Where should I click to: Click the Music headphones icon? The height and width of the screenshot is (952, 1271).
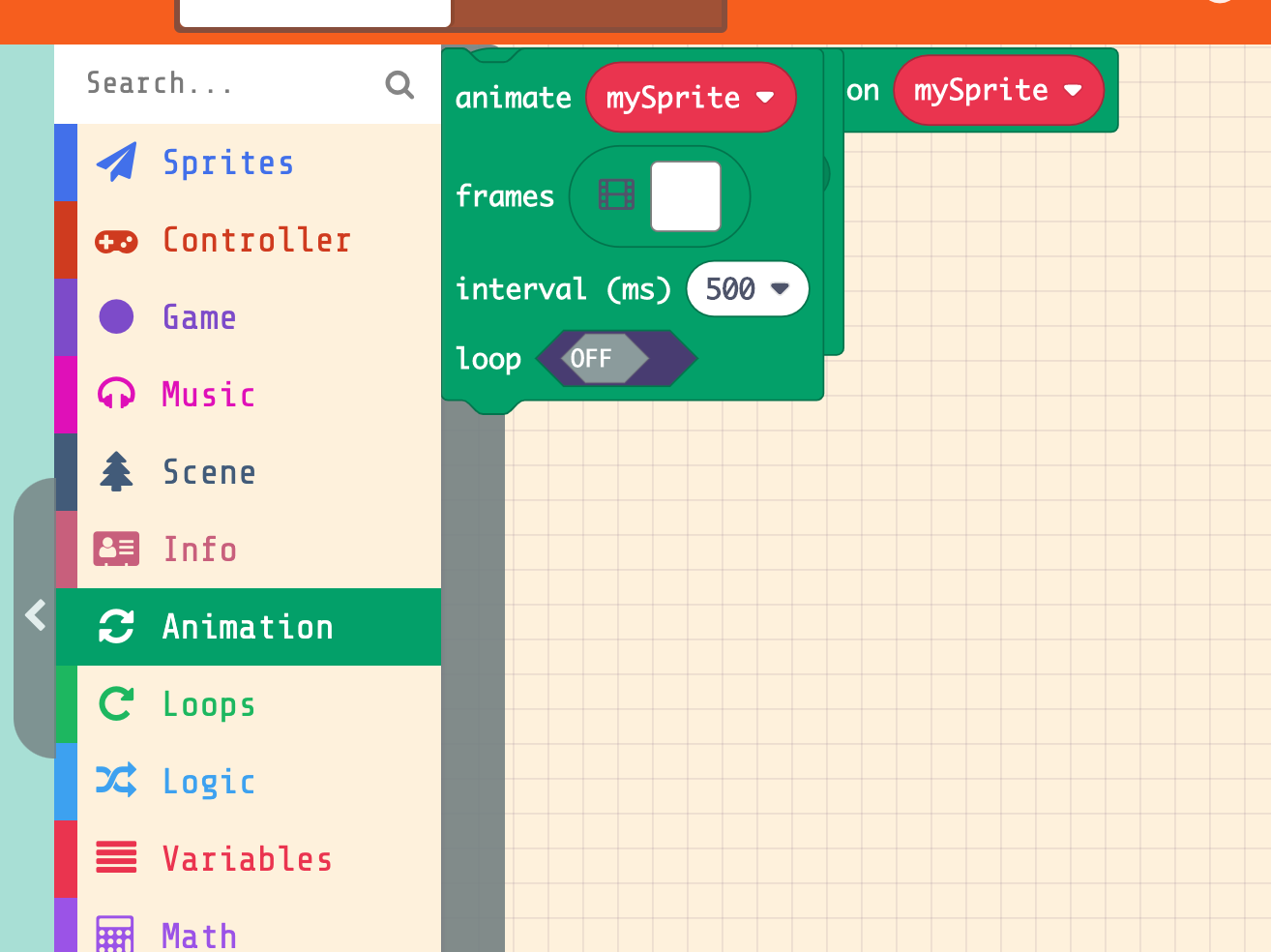116,394
